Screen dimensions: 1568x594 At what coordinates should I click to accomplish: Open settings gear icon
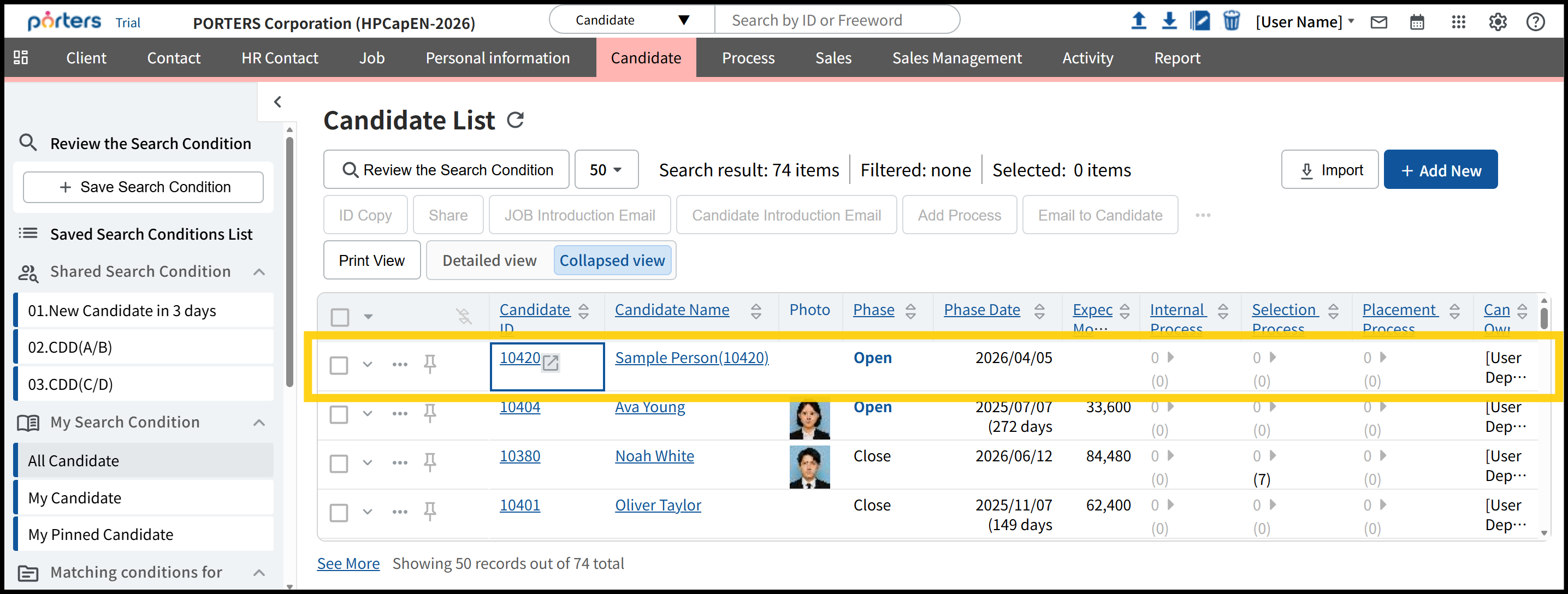pos(1498,22)
